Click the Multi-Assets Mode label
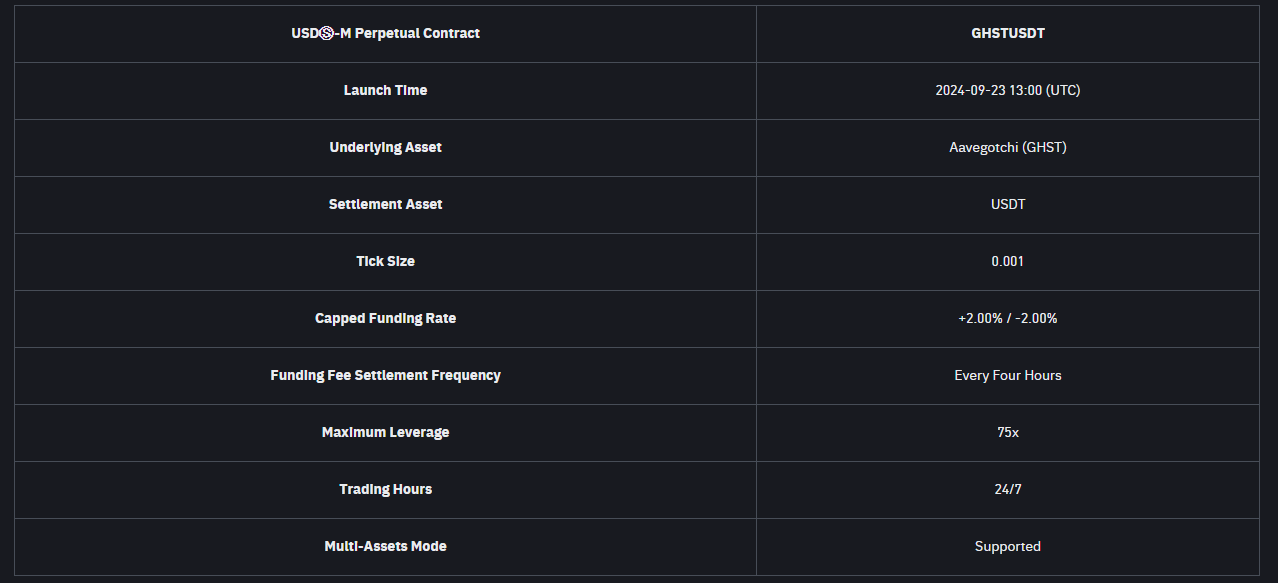 [x=385, y=546]
